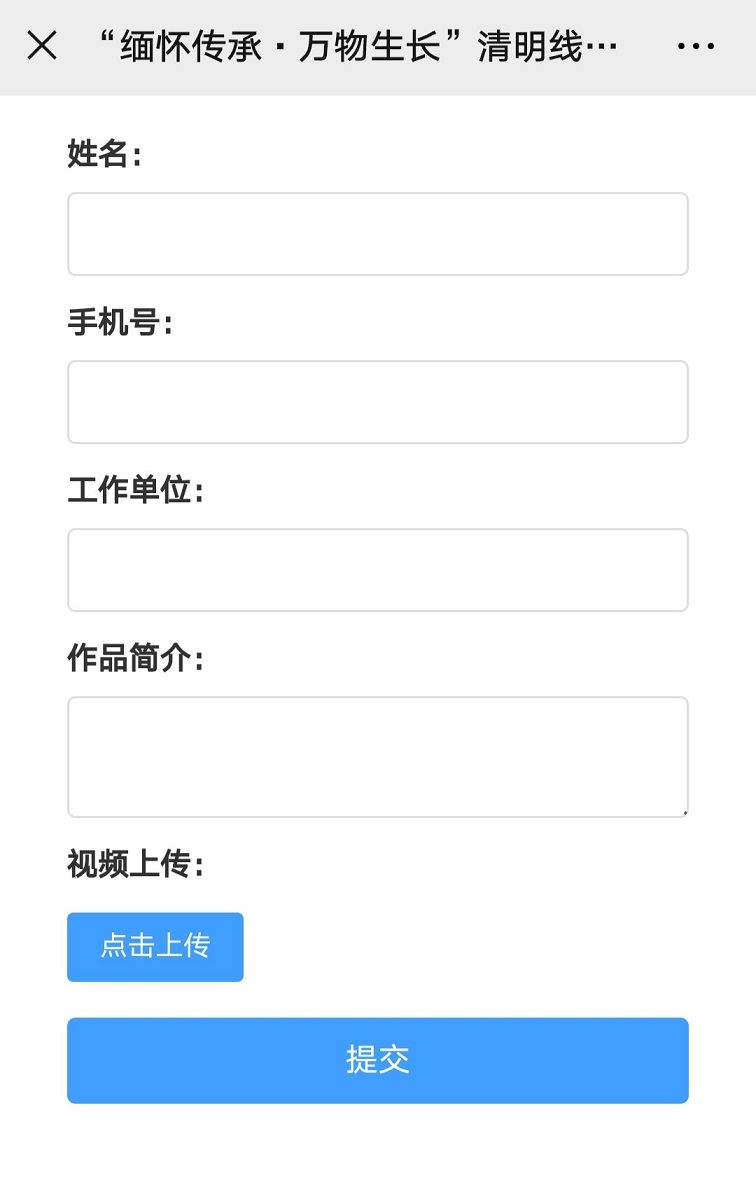Close the page with the X icon
This screenshot has width=756, height=1201.
click(x=42, y=46)
